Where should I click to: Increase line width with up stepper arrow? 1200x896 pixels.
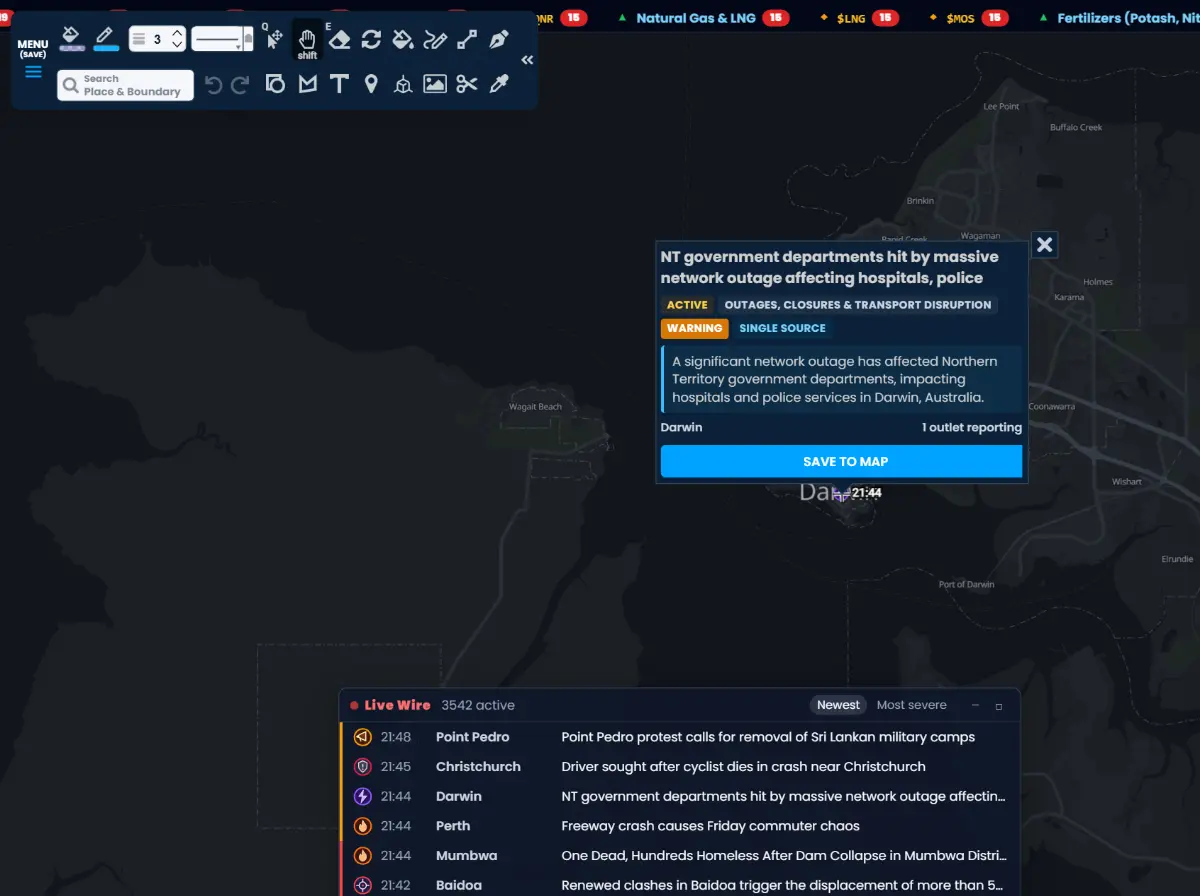click(177, 33)
